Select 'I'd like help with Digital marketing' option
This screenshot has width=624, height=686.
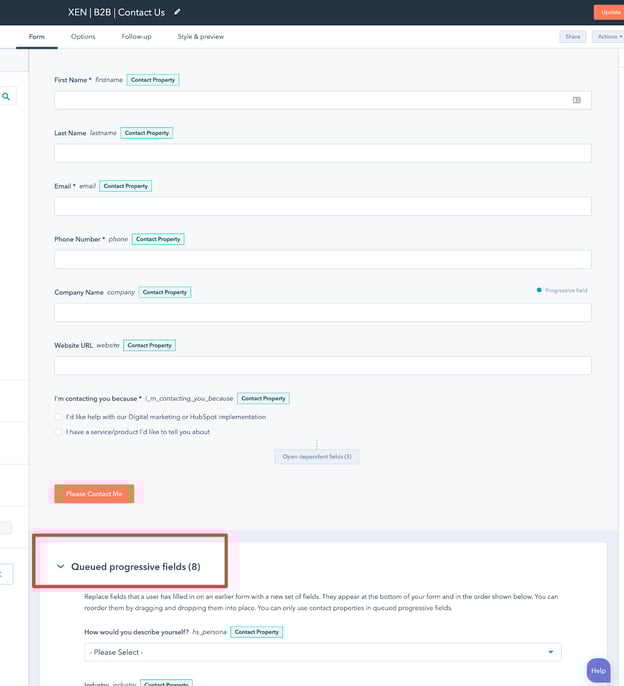[59, 417]
